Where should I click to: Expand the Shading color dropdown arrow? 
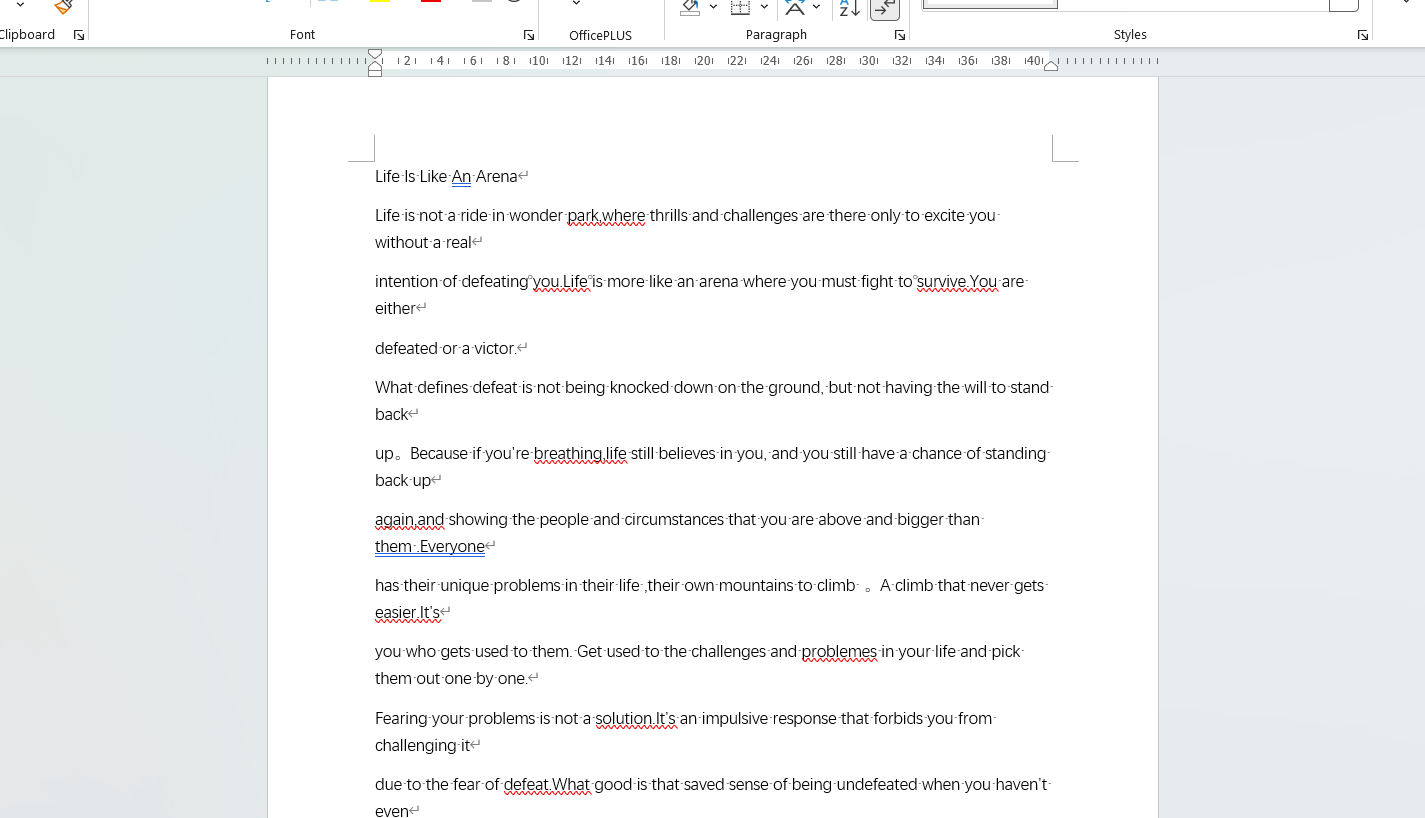[713, 7]
